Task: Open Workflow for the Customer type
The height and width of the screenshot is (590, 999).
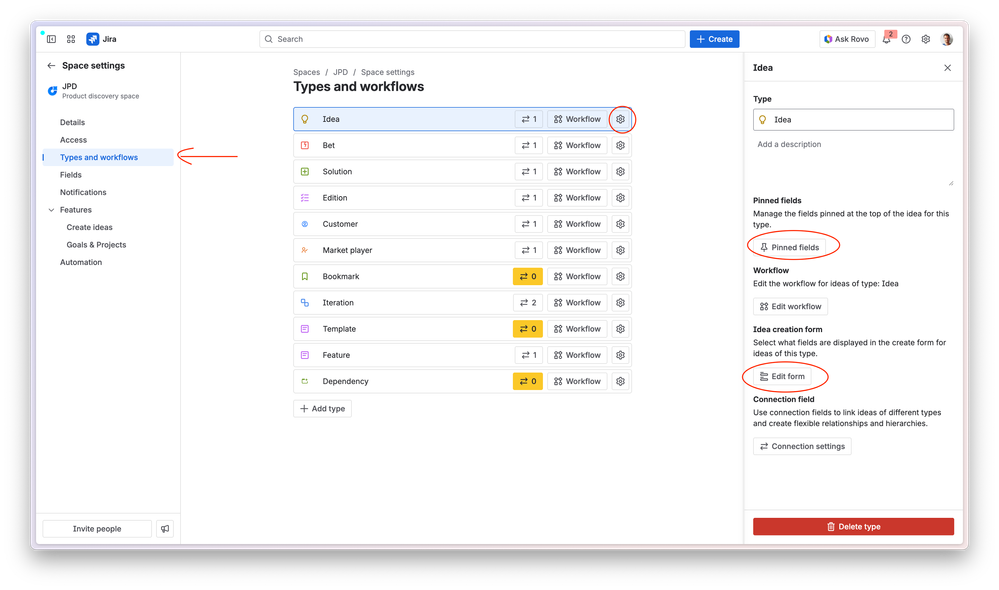Action: coord(577,224)
